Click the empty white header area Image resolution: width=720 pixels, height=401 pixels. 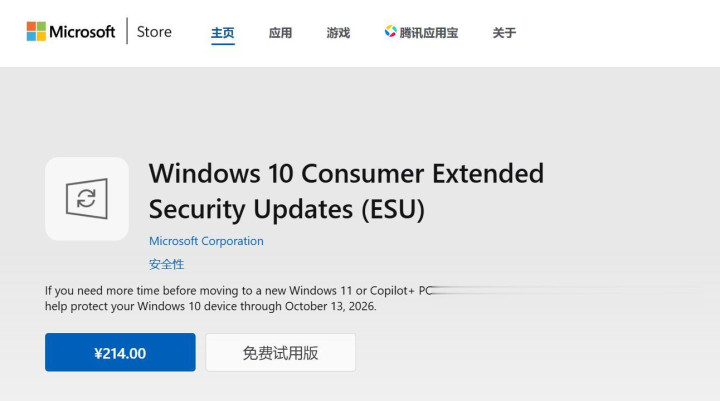pyautogui.click(x=620, y=33)
